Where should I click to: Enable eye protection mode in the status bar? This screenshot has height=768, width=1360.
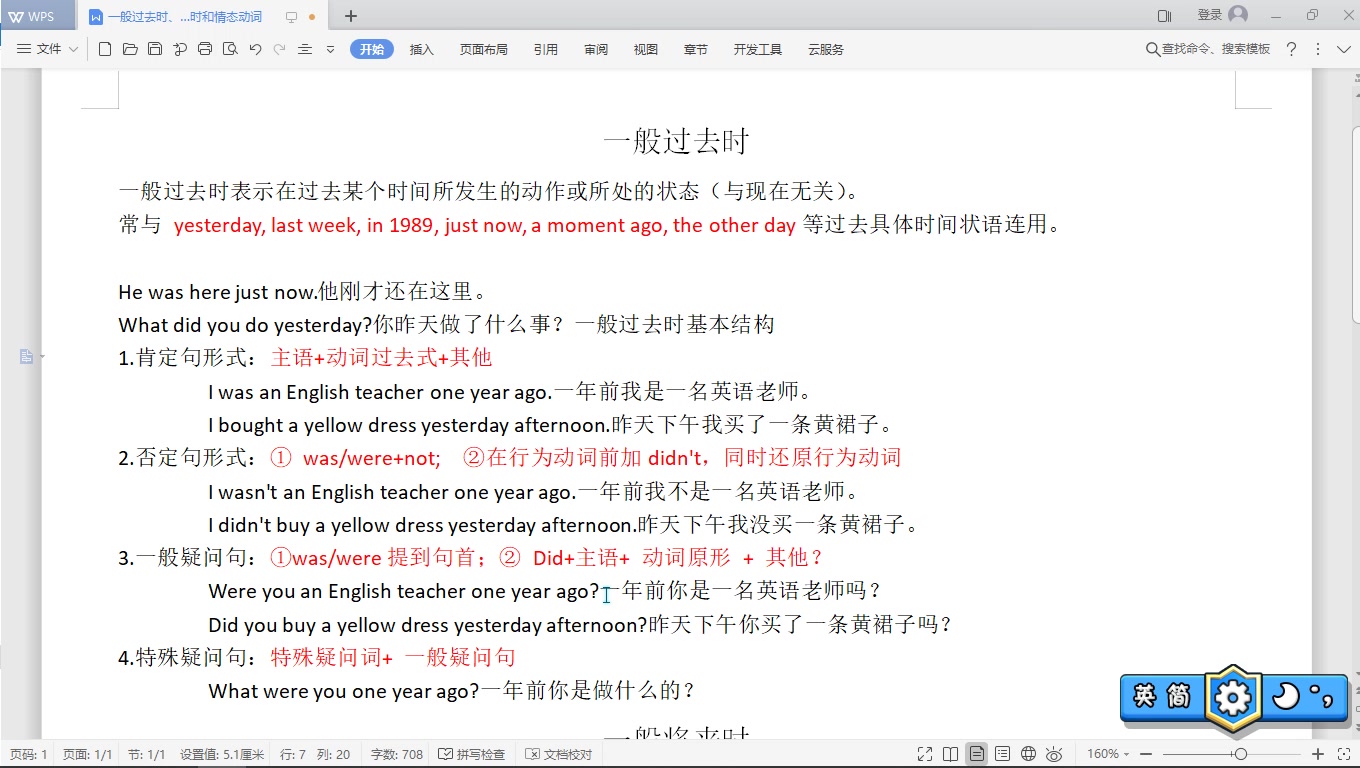1053,754
